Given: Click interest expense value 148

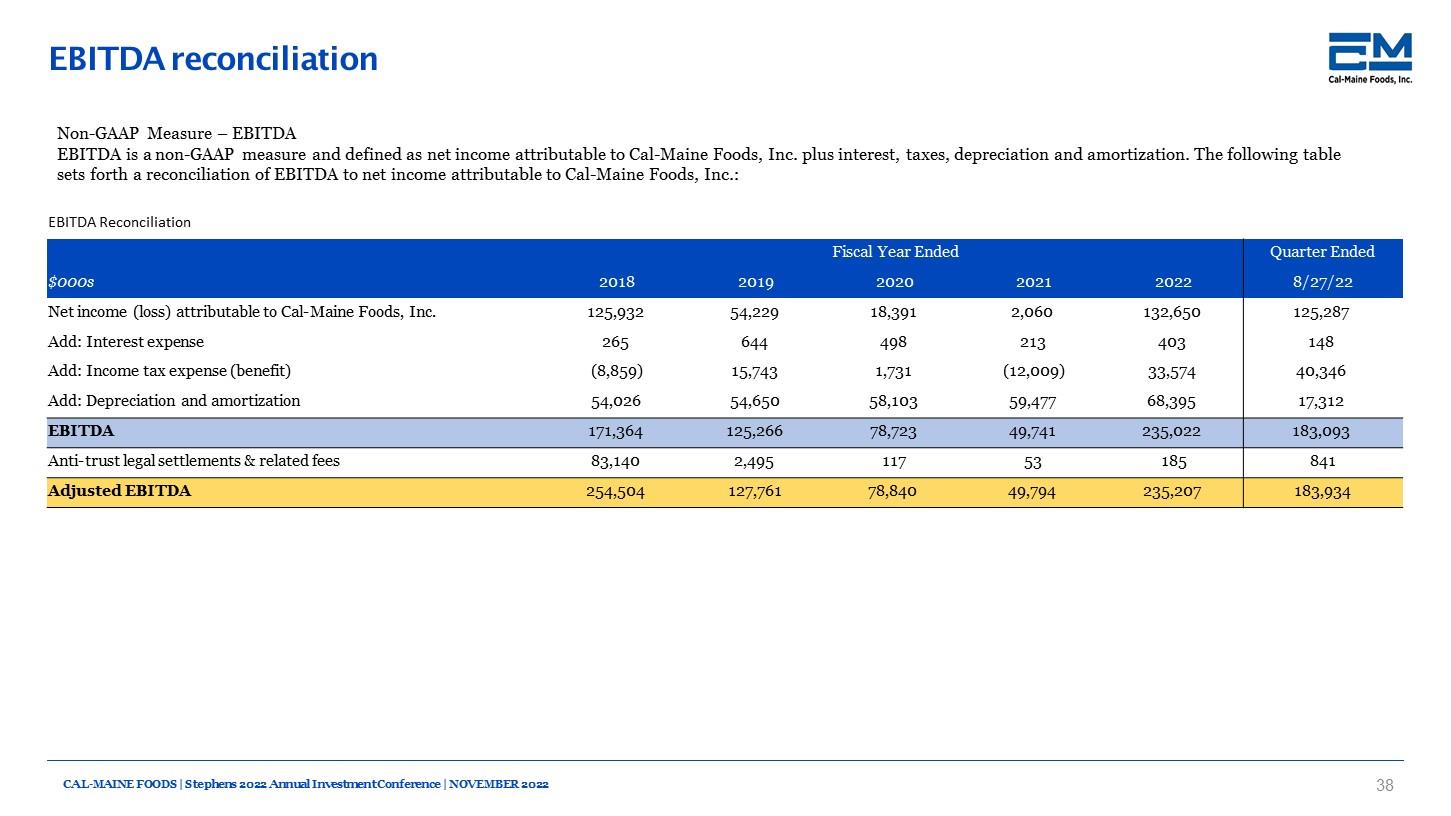Looking at the screenshot, I should tap(1321, 342).
